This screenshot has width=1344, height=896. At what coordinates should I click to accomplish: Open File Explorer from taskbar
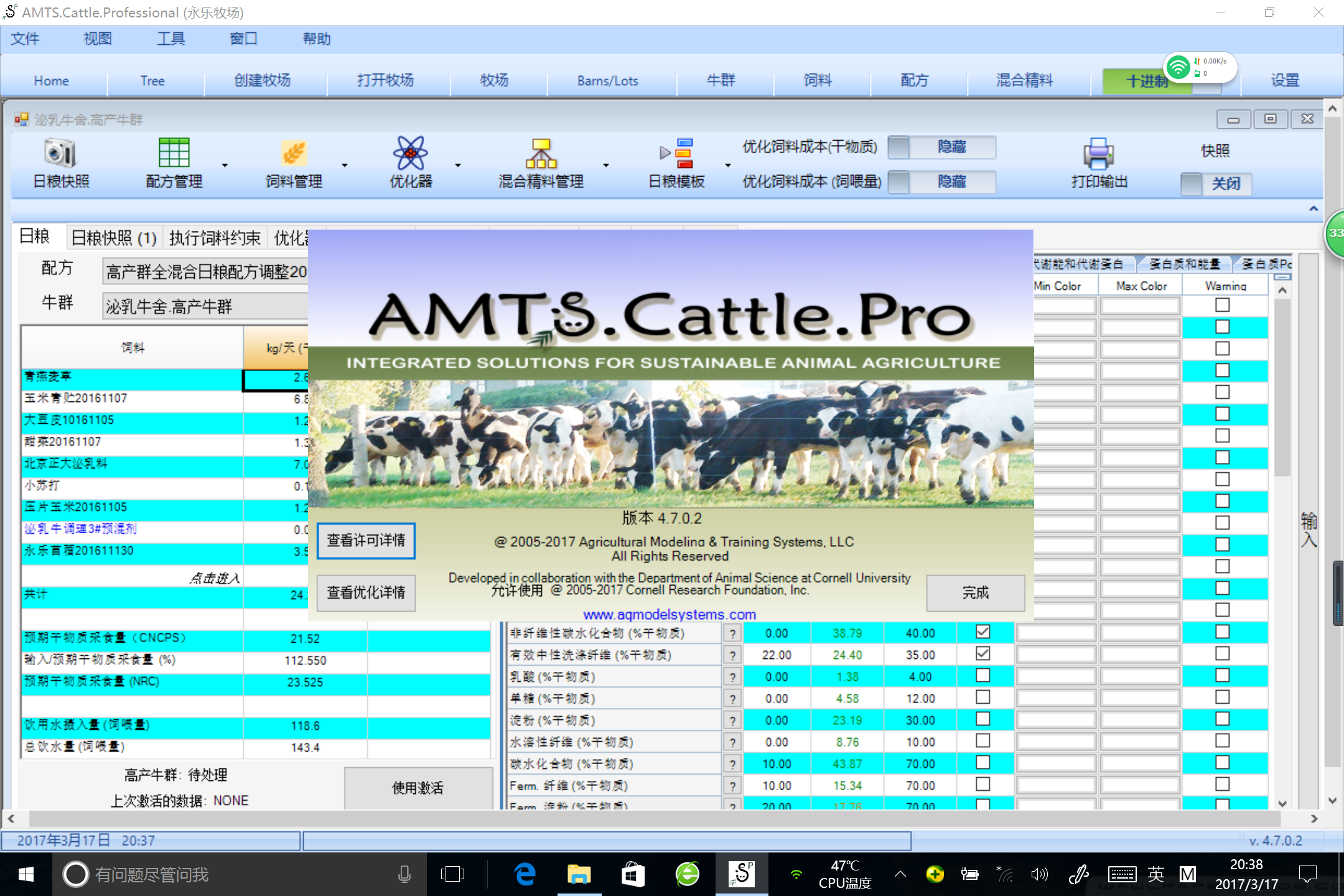tap(579, 874)
